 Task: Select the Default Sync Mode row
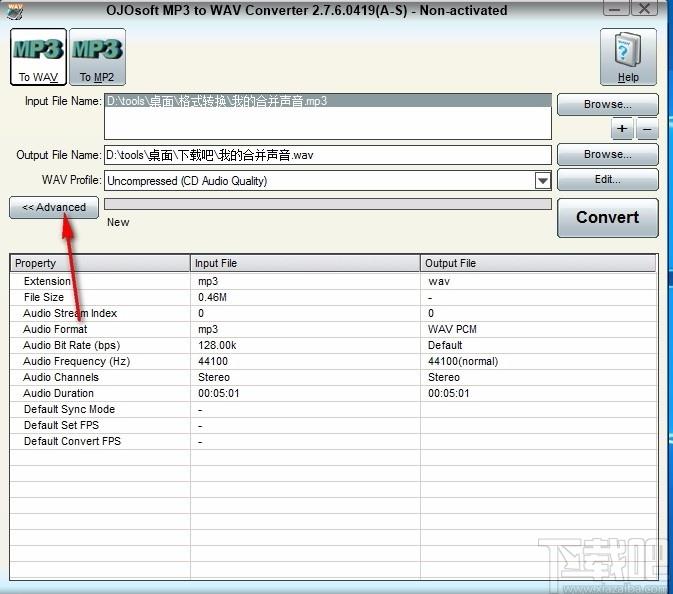pos(333,409)
